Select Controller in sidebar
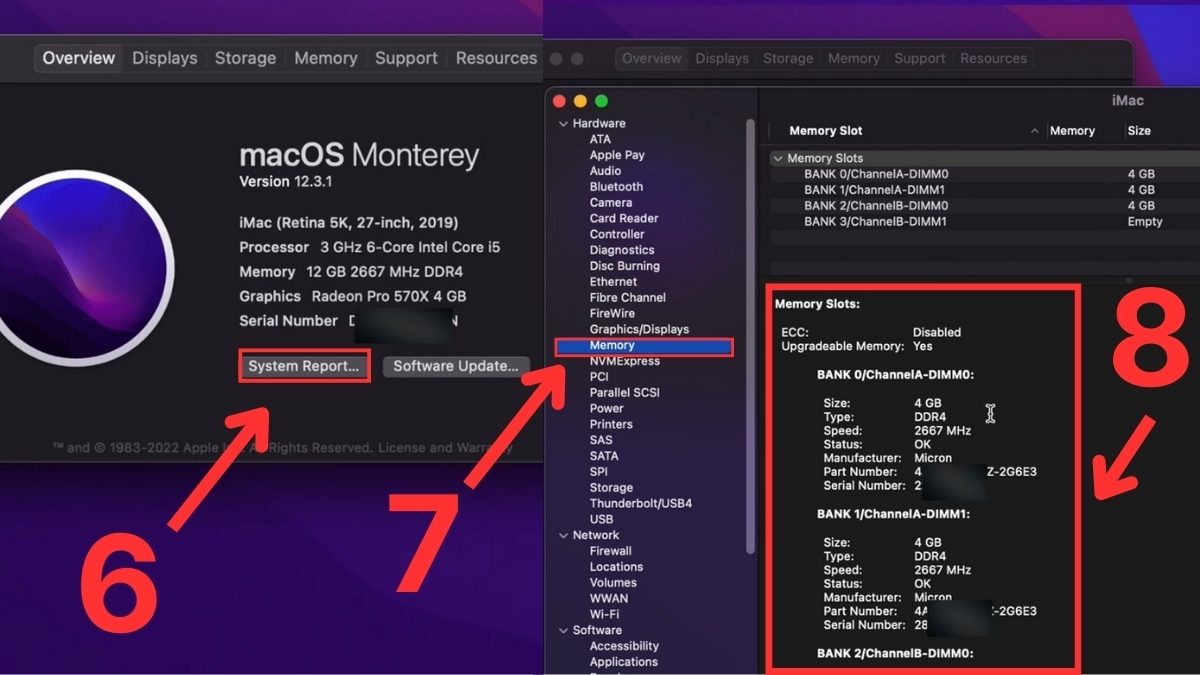The image size is (1200, 675). point(617,234)
